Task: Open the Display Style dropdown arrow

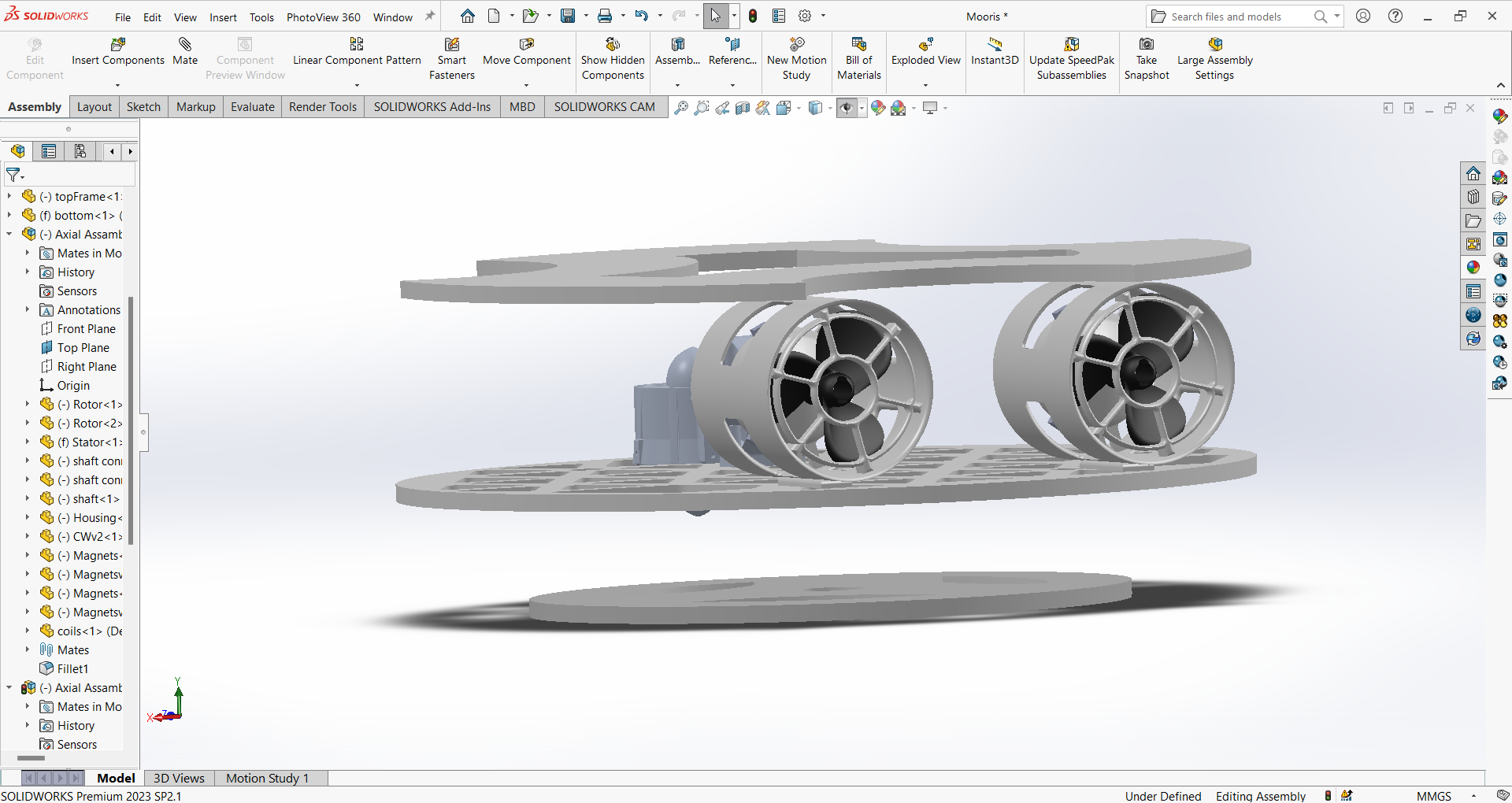Action: pos(830,108)
